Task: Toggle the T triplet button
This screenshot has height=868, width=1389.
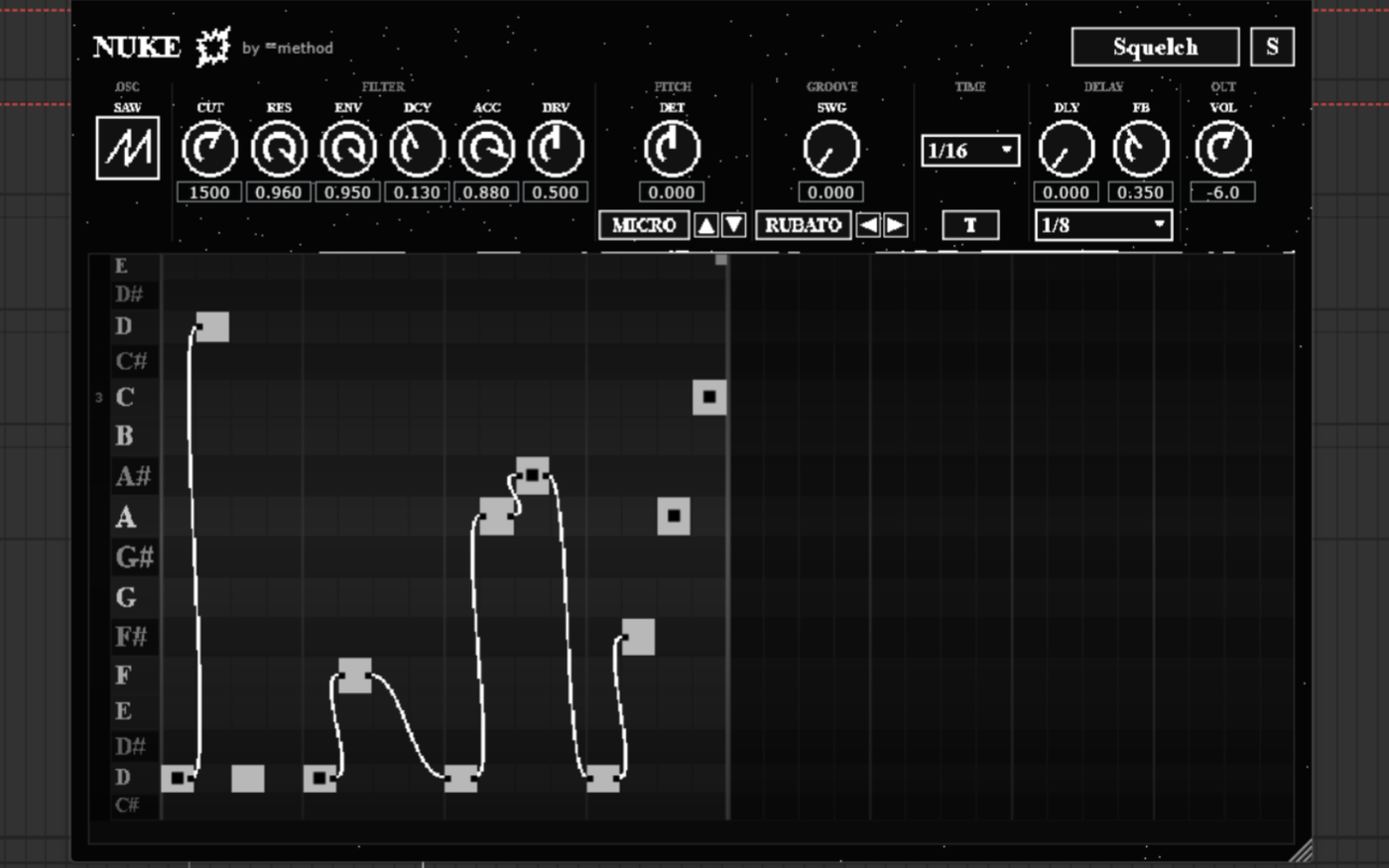Action: click(970, 225)
